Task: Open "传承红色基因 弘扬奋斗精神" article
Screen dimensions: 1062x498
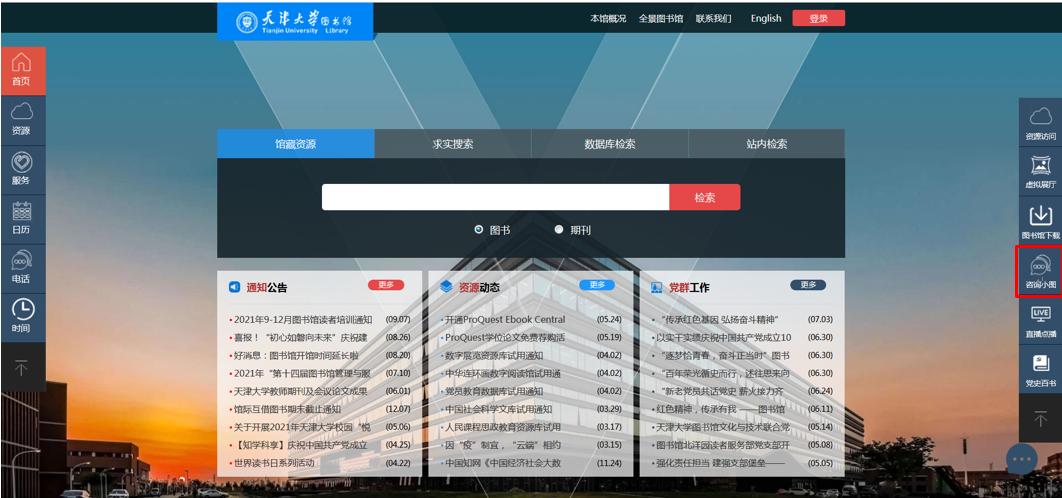Action: [717, 319]
